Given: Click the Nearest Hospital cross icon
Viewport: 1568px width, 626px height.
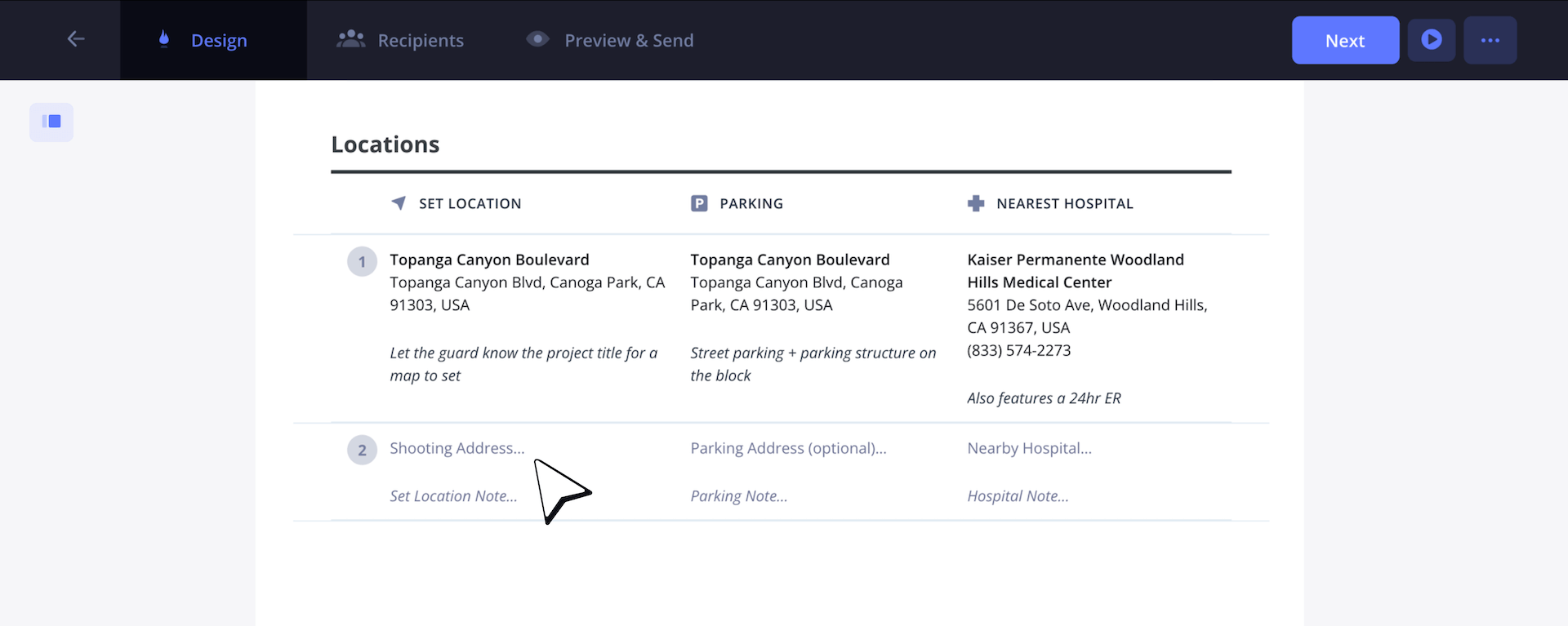Looking at the screenshot, I should pyautogui.click(x=976, y=203).
